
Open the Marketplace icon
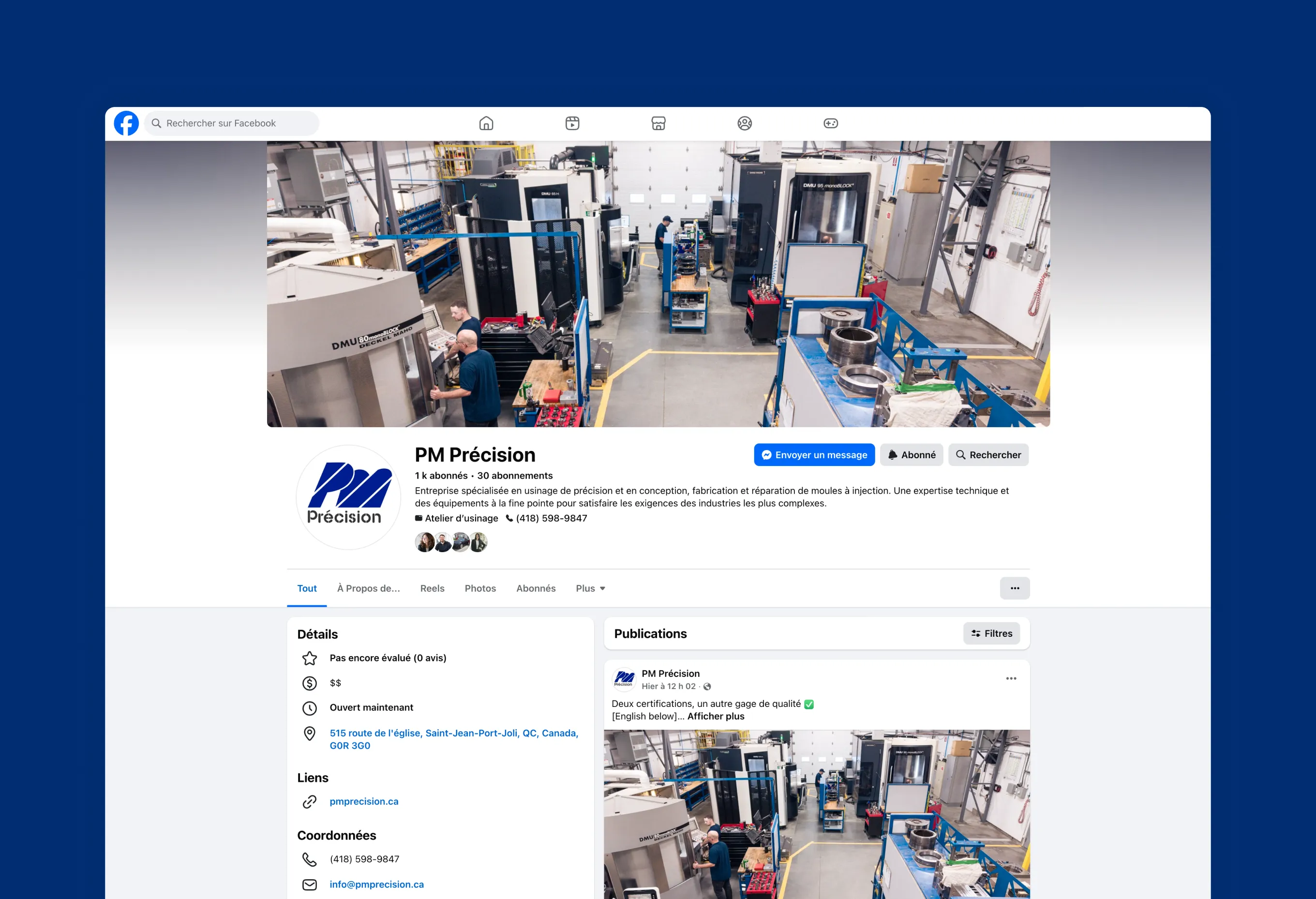[x=658, y=123]
